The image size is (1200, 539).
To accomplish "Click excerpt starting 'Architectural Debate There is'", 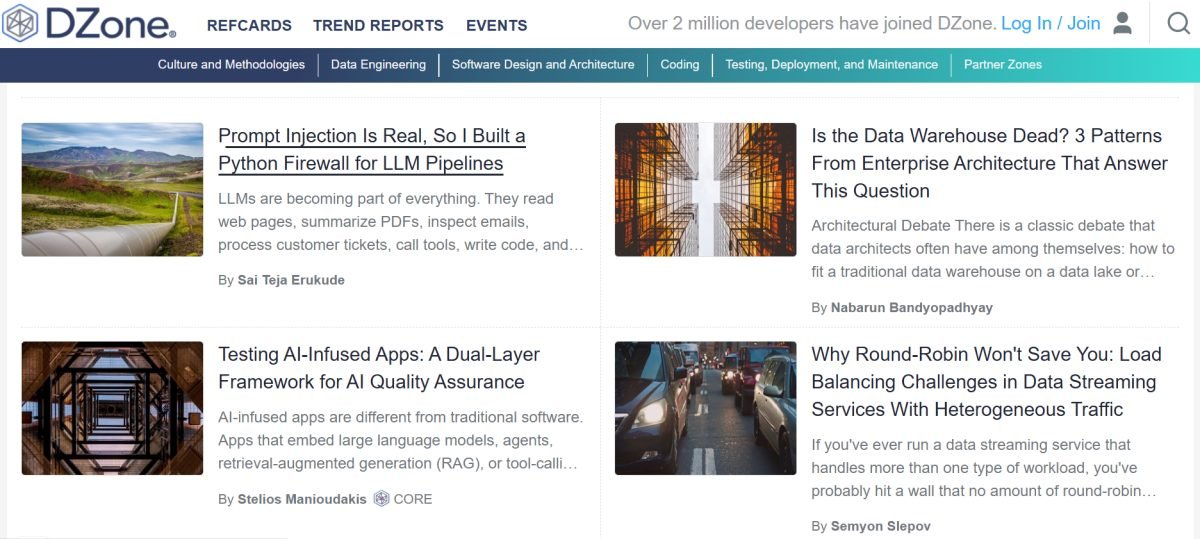I will pyautogui.click(x=993, y=249).
